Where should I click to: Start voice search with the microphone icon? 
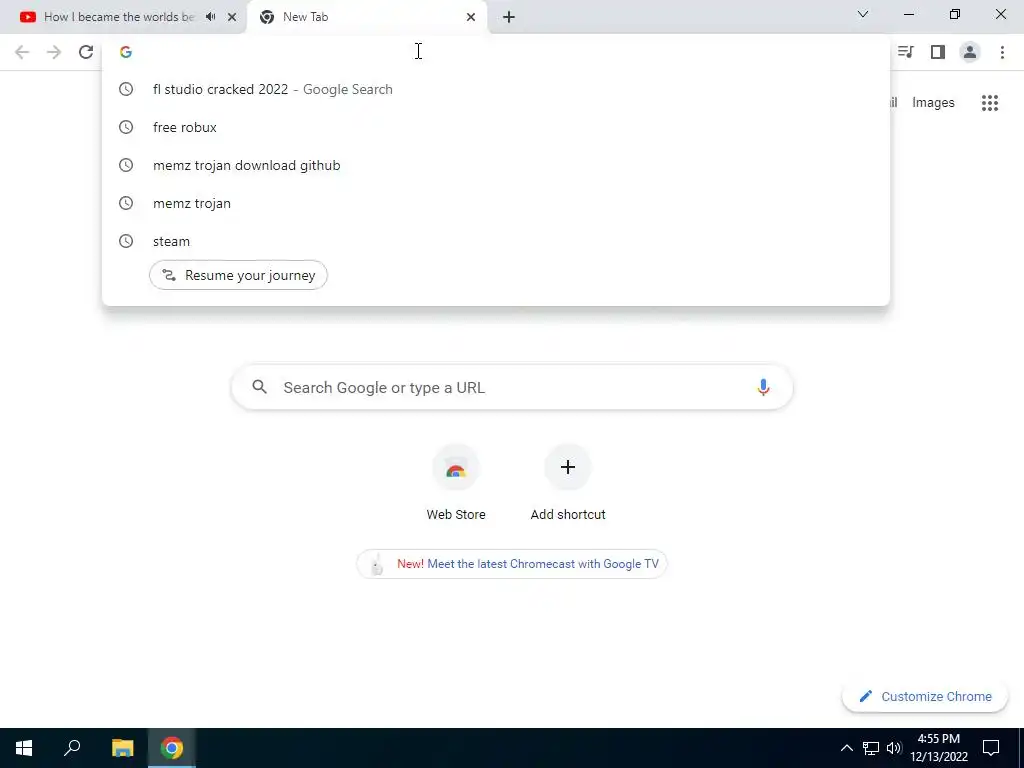tap(763, 387)
